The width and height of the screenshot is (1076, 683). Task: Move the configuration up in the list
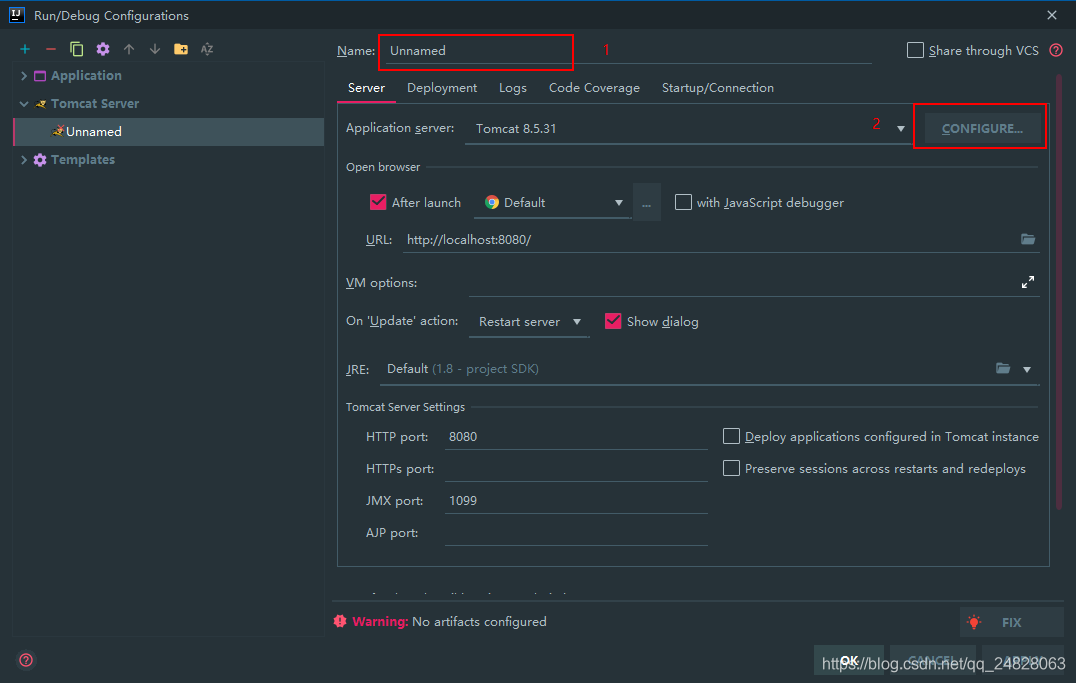click(129, 49)
